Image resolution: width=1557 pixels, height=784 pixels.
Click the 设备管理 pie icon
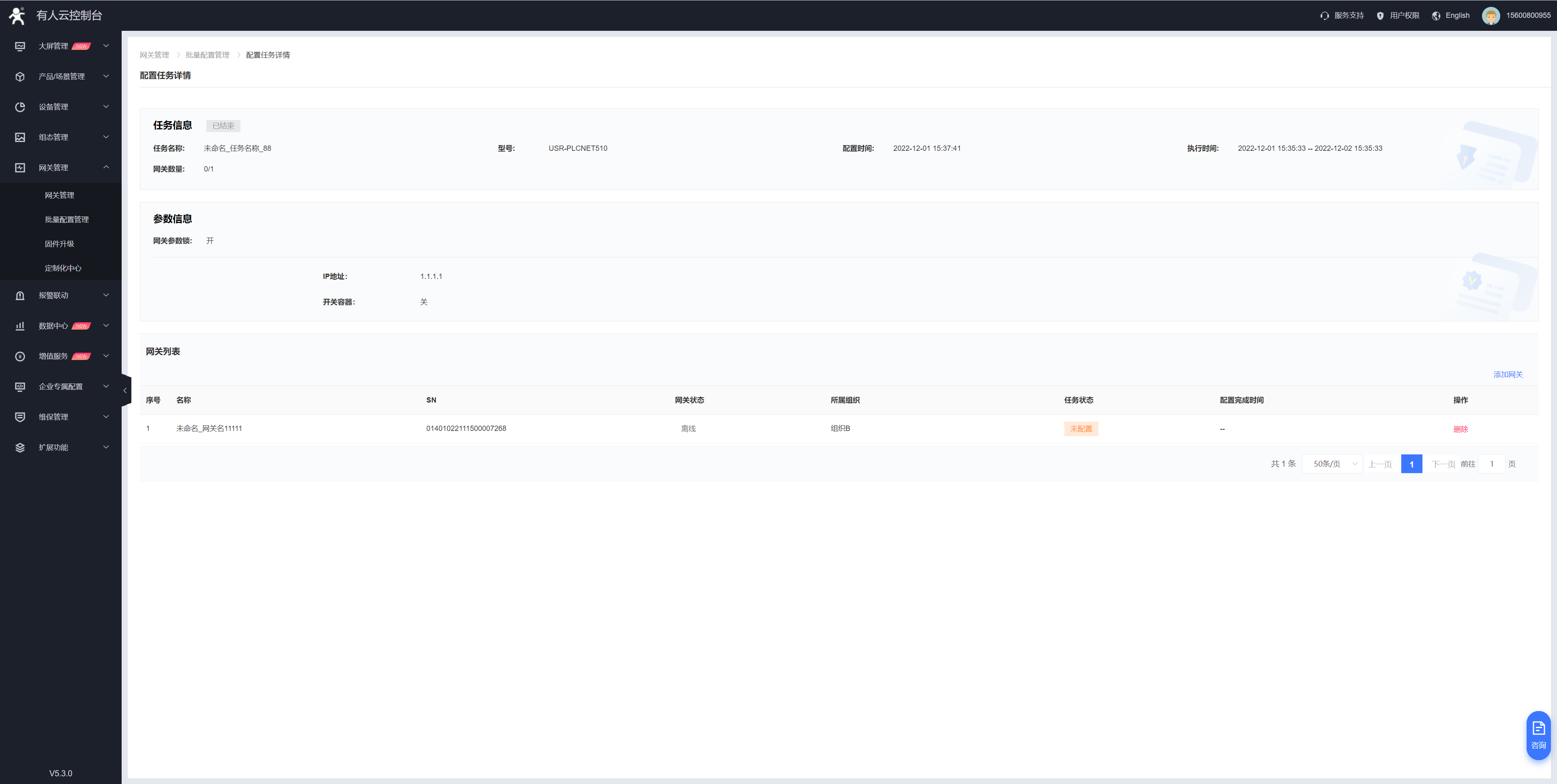pos(20,107)
